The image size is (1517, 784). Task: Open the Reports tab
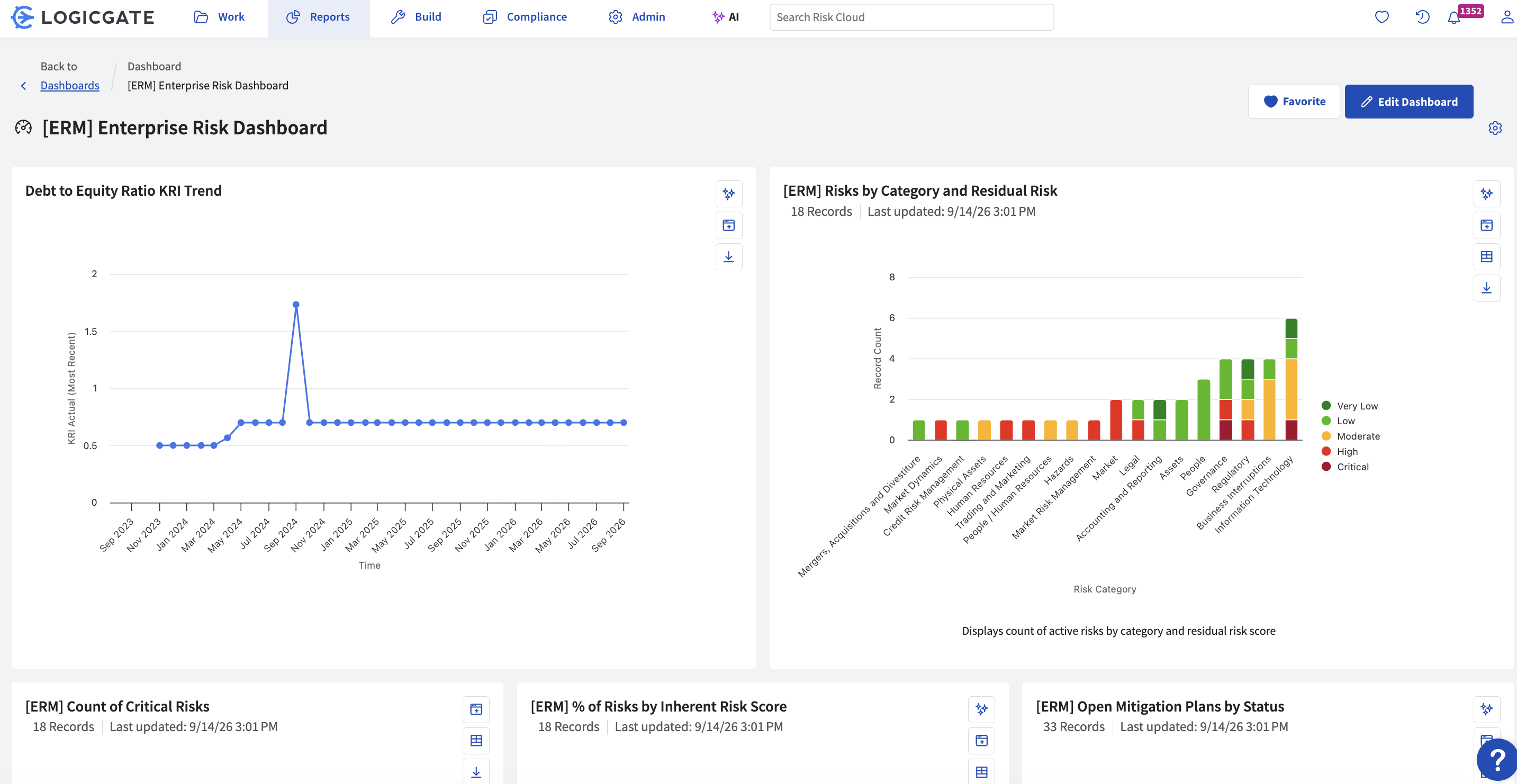click(x=319, y=17)
